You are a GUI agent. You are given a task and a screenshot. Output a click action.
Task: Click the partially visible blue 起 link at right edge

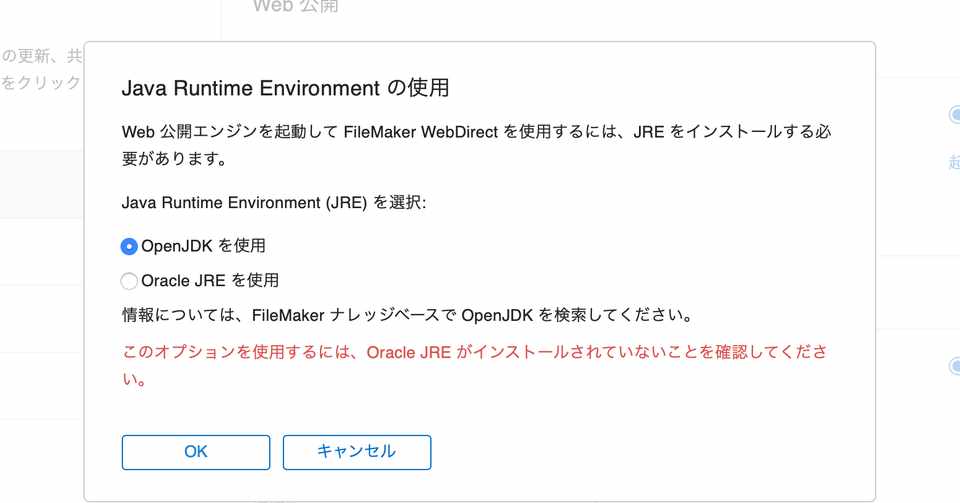[x=954, y=162]
